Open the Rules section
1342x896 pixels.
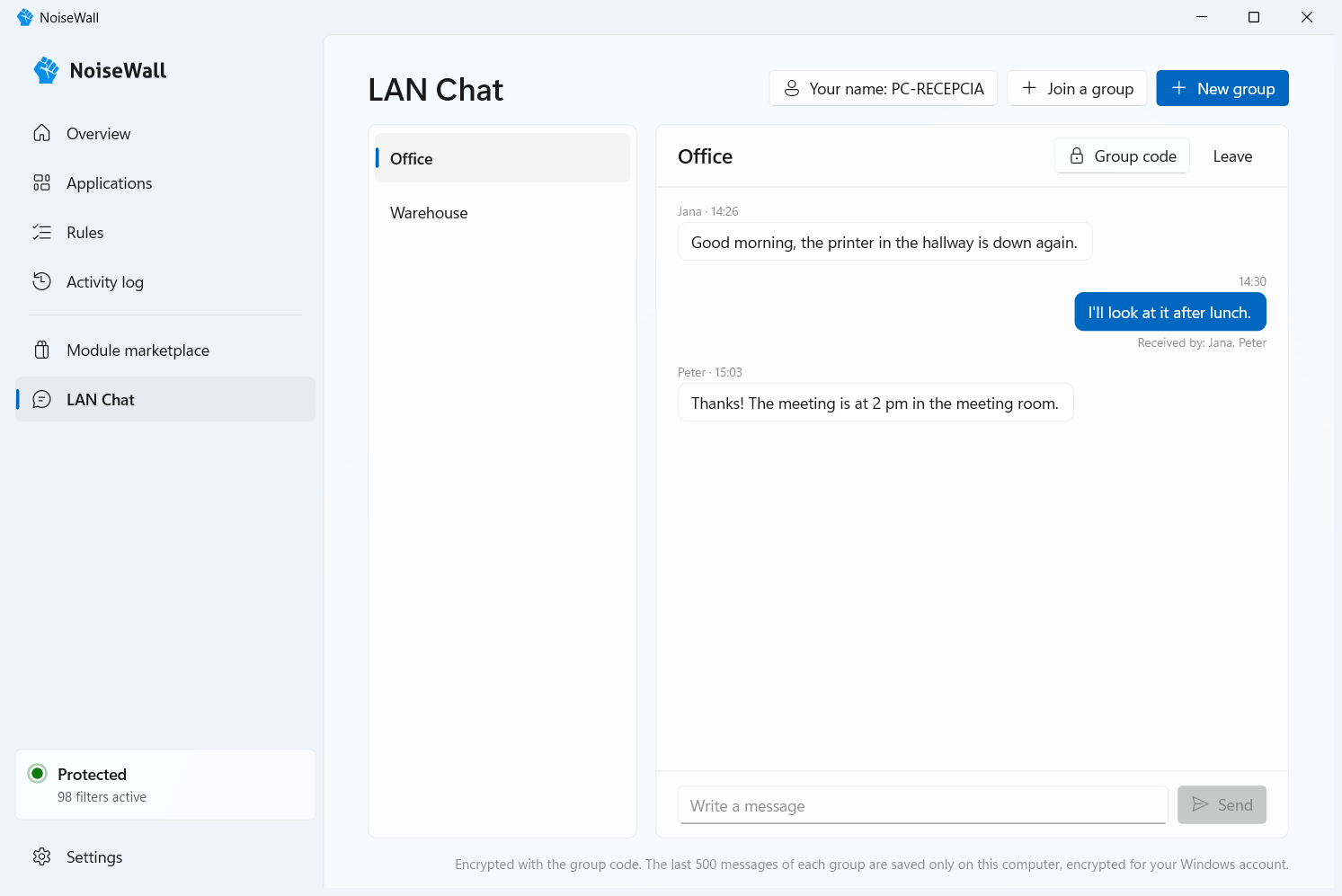[165, 232]
